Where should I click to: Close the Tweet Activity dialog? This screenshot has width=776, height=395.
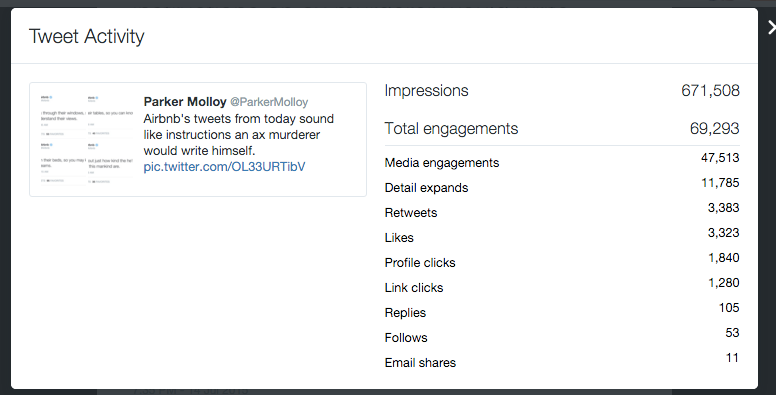pos(772,27)
